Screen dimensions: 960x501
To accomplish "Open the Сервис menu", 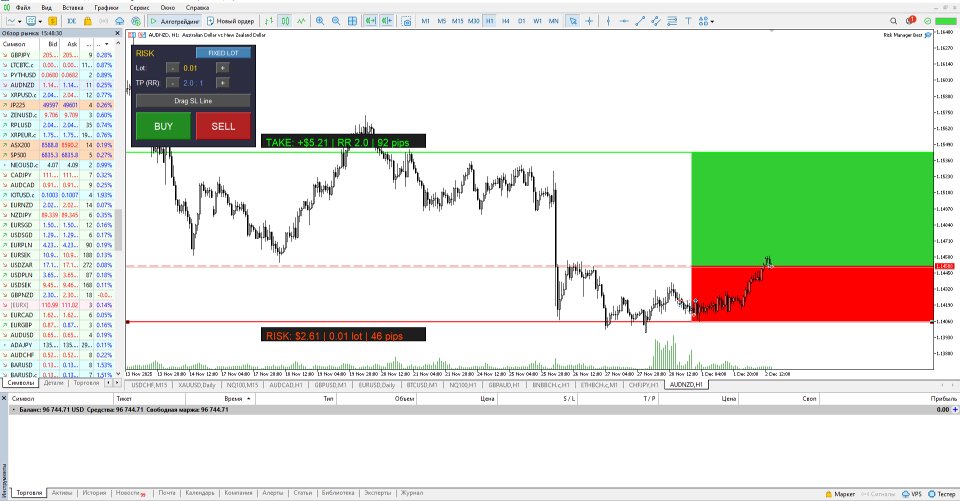I will (x=140, y=7).
